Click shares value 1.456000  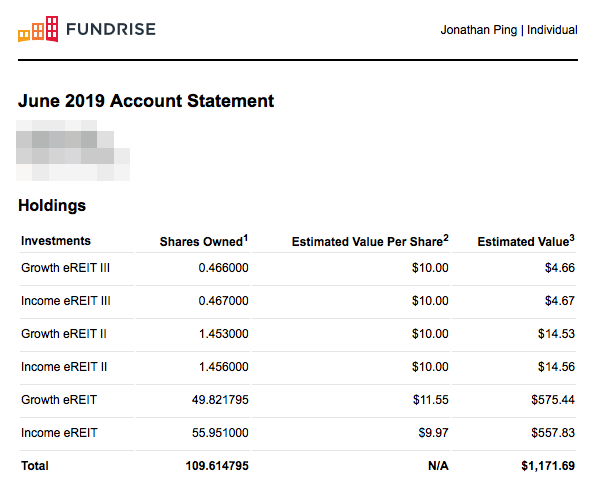click(x=223, y=367)
